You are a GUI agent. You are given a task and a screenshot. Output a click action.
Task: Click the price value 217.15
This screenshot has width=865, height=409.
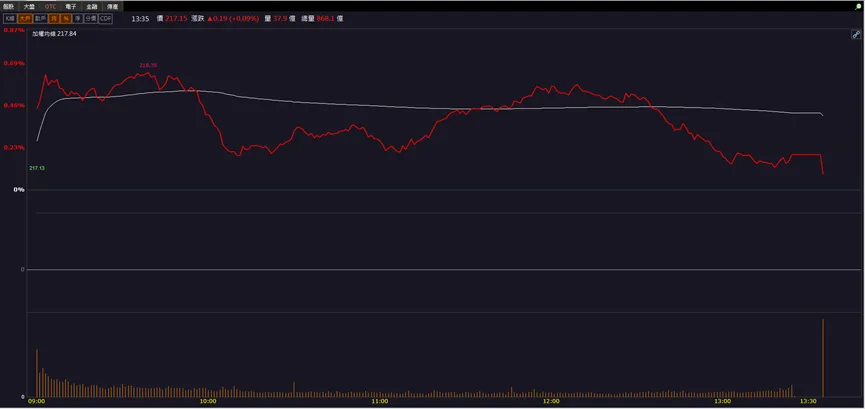click(176, 19)
